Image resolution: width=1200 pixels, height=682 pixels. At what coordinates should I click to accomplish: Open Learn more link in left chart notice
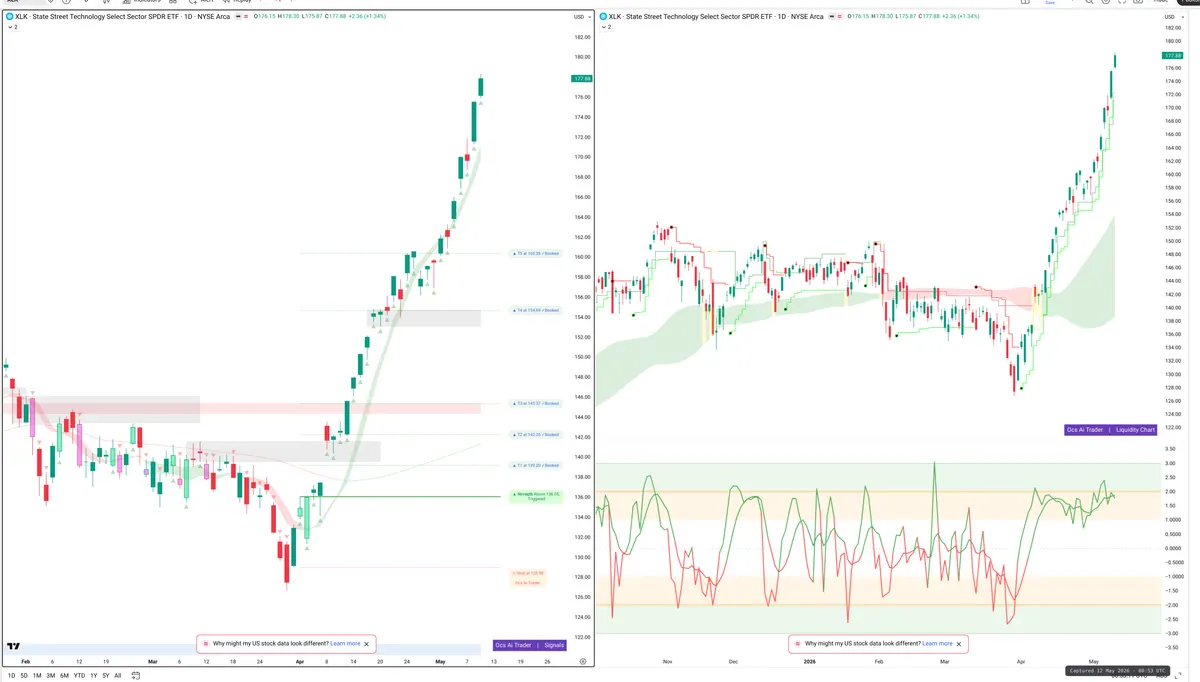tap(345, 644)
